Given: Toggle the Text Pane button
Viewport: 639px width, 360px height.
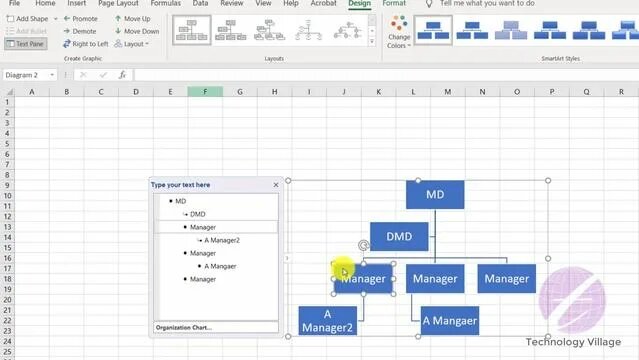Looking at the screenshot, I should [x=26, y=44].
